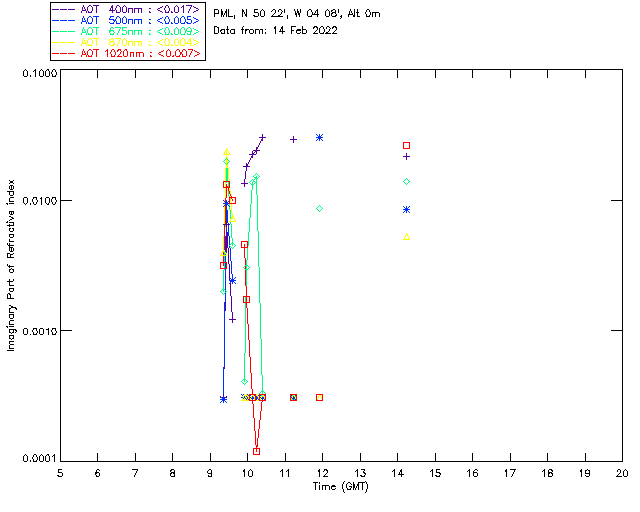
Task: Click the x-axis tick label 8
Action: click(x=173, y=473)
